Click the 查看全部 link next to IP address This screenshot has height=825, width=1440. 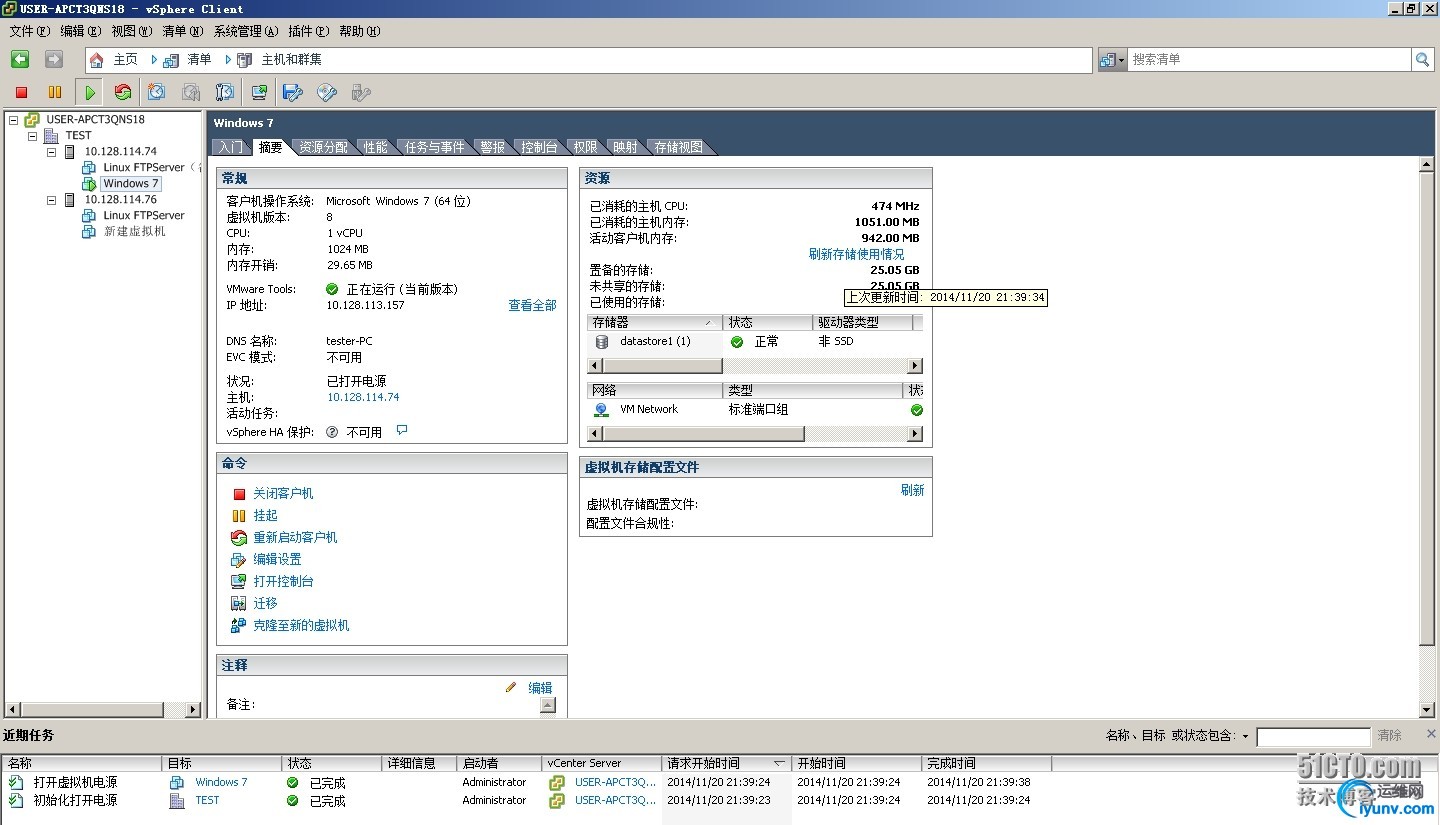click(x=532, y=306)
